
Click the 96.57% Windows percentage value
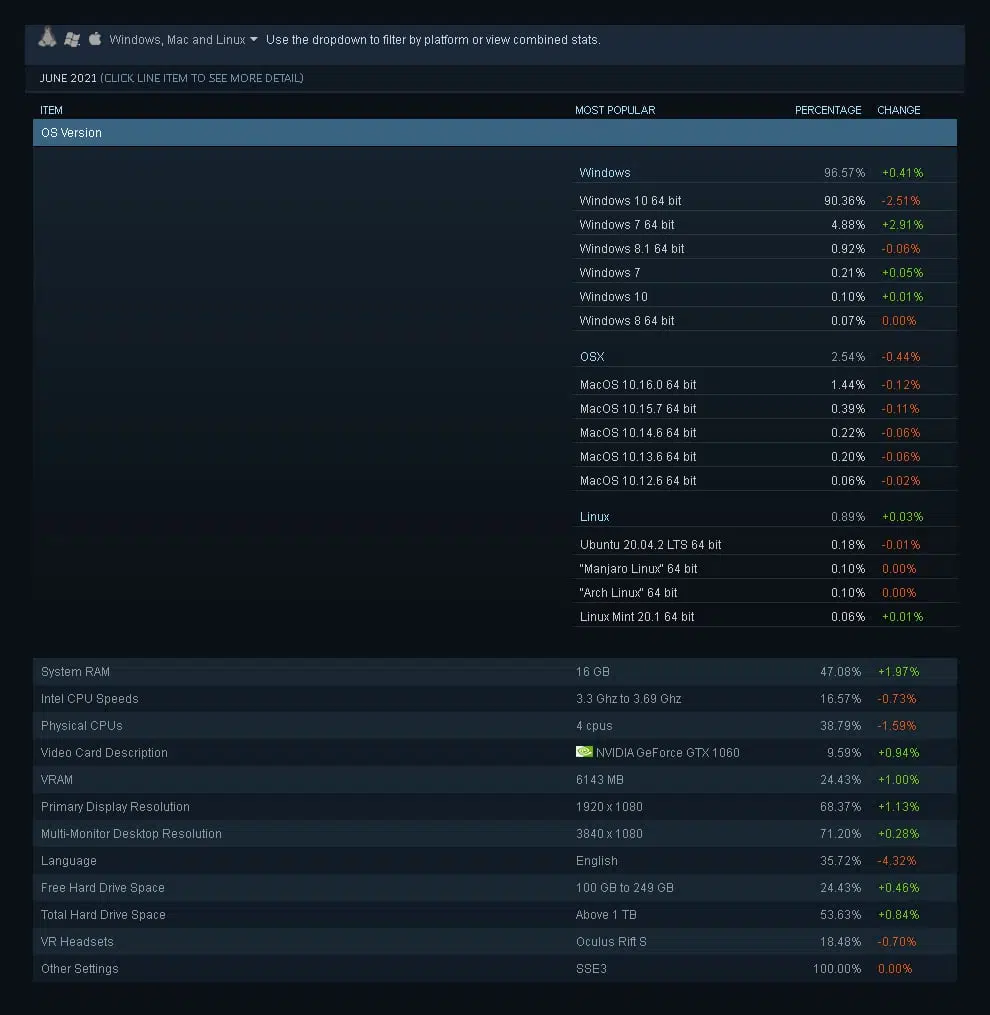pos(844,173)
